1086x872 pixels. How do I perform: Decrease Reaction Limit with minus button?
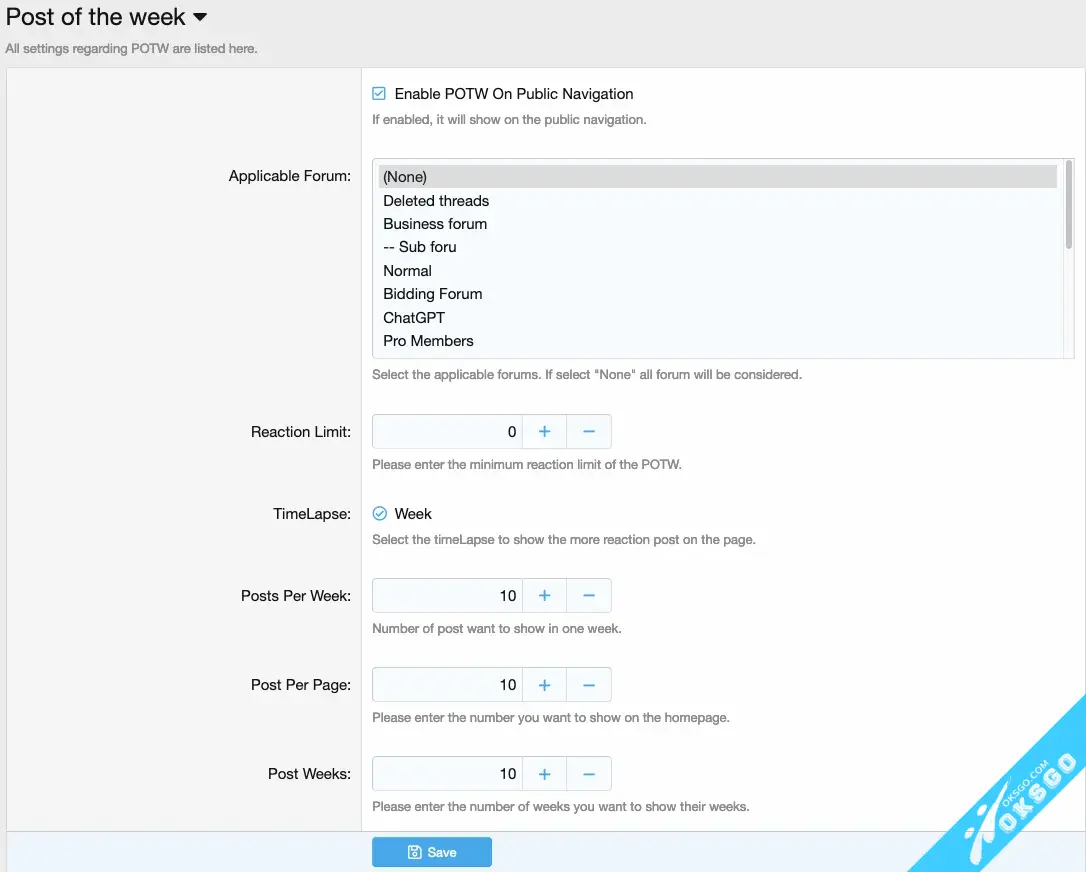click(x=589, y=432)
